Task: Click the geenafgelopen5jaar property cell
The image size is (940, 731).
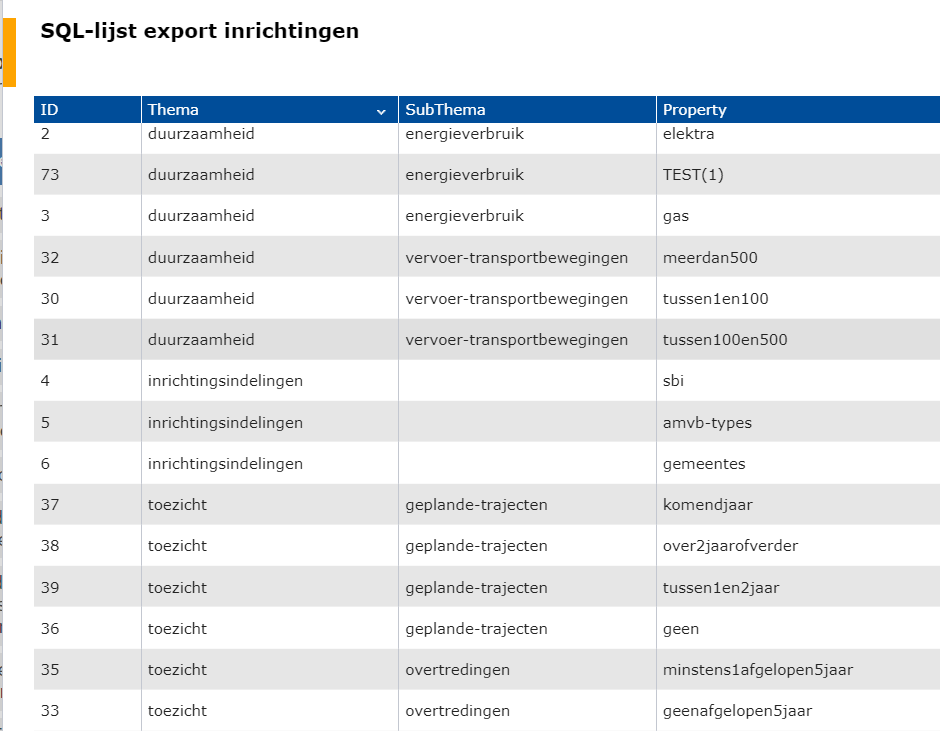Action: [x=737, y=711]
